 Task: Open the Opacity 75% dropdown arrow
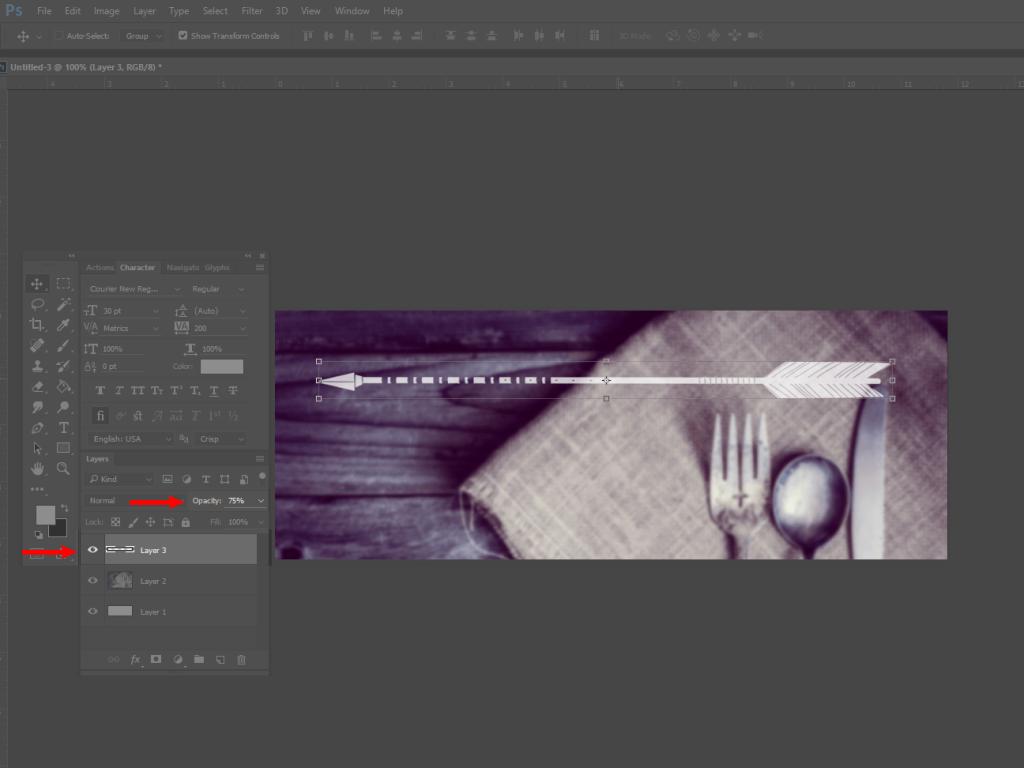click(x=261, y=500)
